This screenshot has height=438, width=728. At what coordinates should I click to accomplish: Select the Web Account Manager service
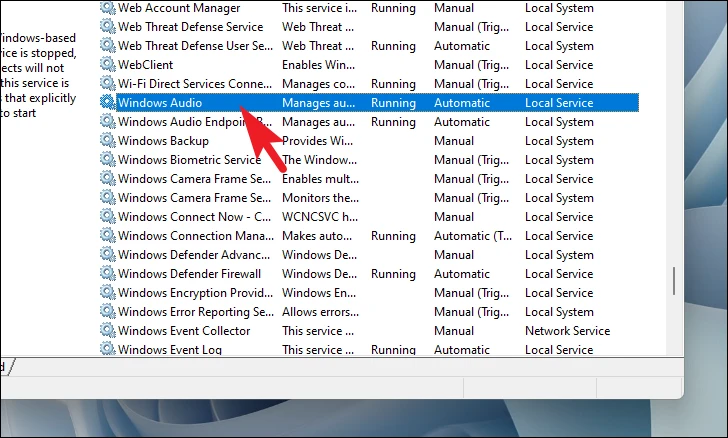click(179, 8)
